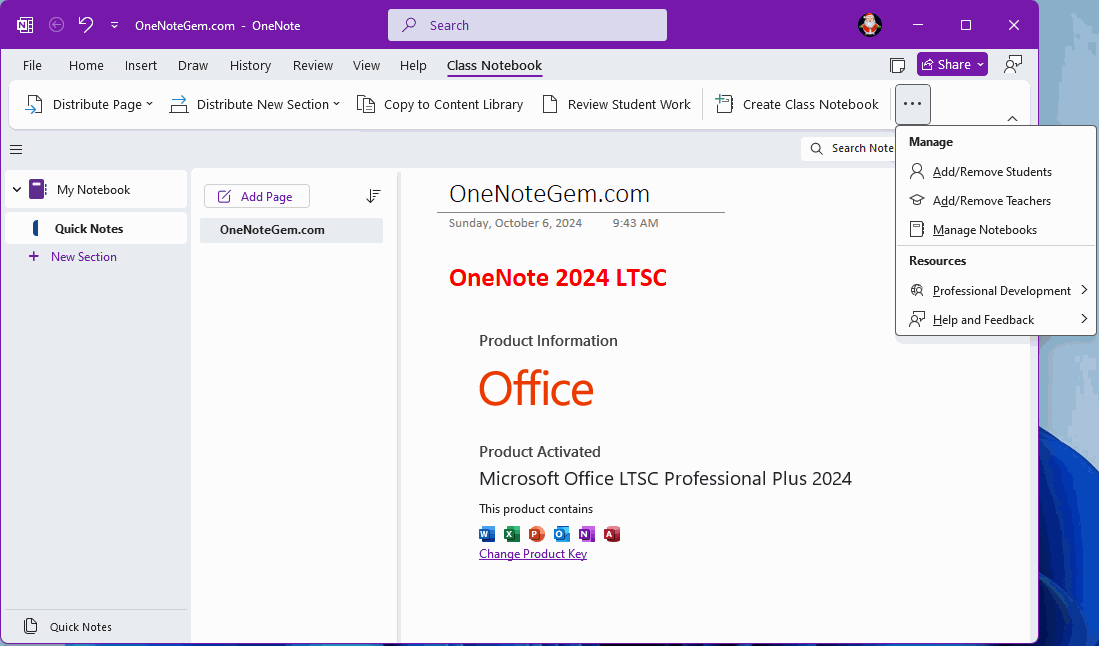This screenshot has width=1099, height=646.
Task: Click the OneNote 2024 LTSC heading
Action: point(558,277)
